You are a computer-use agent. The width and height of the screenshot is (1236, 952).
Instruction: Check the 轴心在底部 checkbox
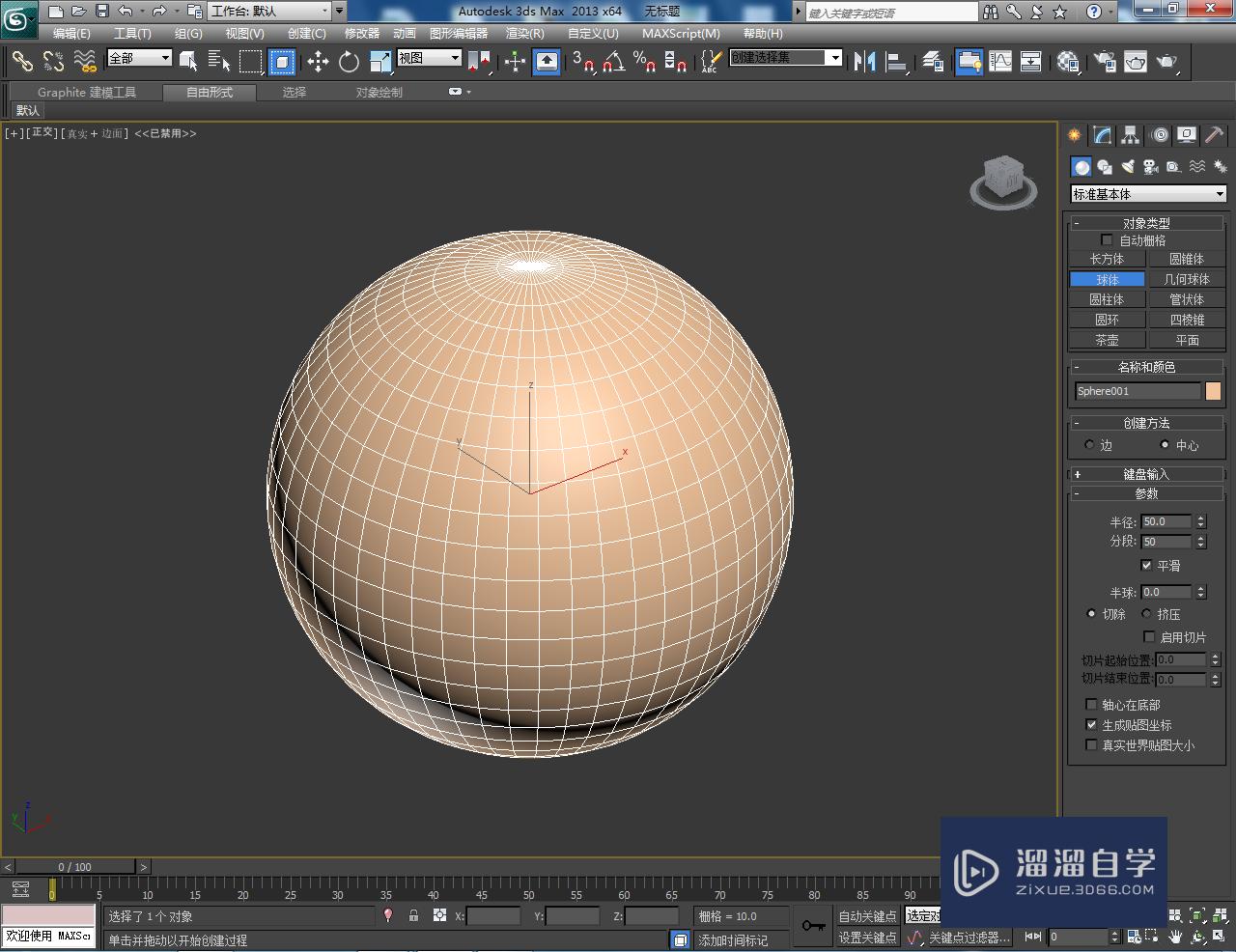point(1091,705)
